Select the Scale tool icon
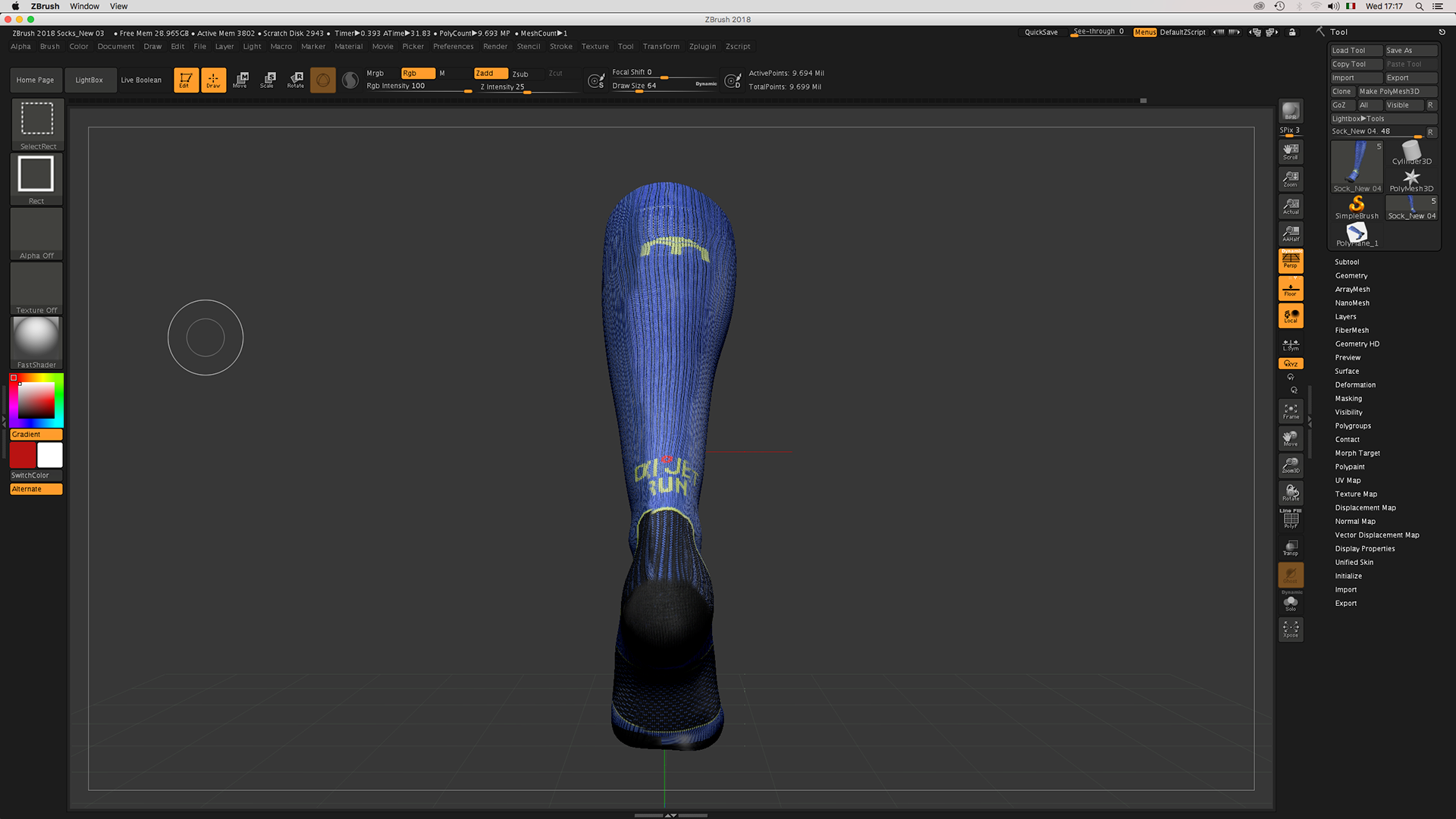The width and height of the screenshot is (1456, 819). [268, 80]
